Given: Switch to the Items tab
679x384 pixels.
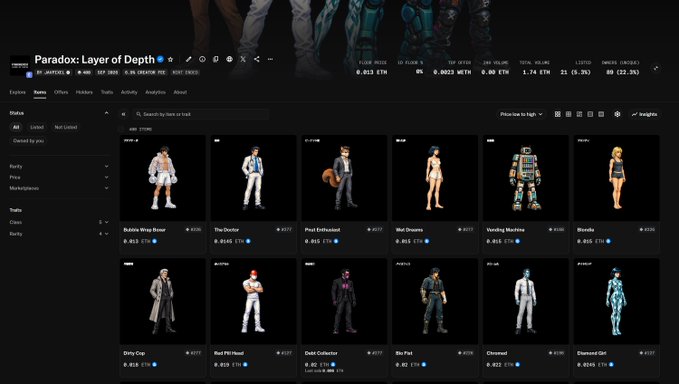Looking at the screenshot, I should tap(40, 92).
